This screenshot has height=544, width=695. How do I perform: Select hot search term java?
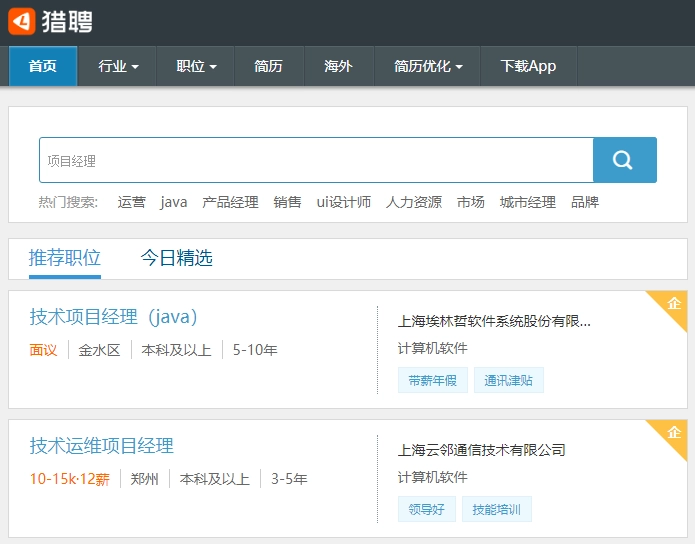point(173,202)
